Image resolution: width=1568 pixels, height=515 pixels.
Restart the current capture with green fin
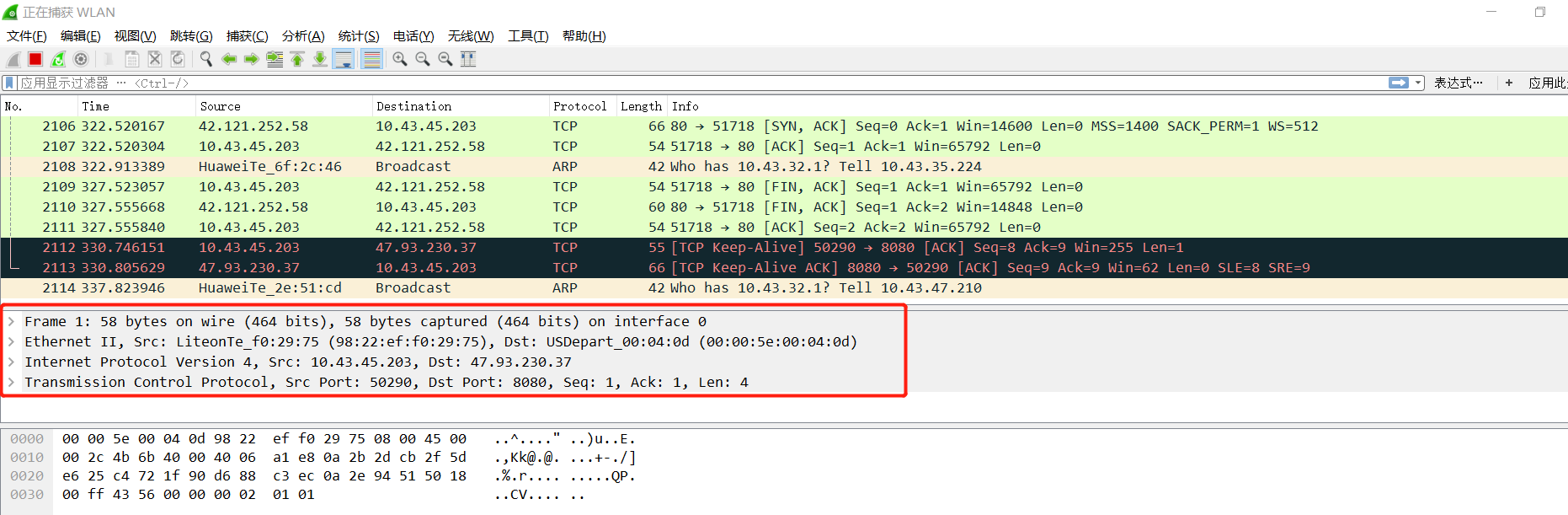coord(58,59)
